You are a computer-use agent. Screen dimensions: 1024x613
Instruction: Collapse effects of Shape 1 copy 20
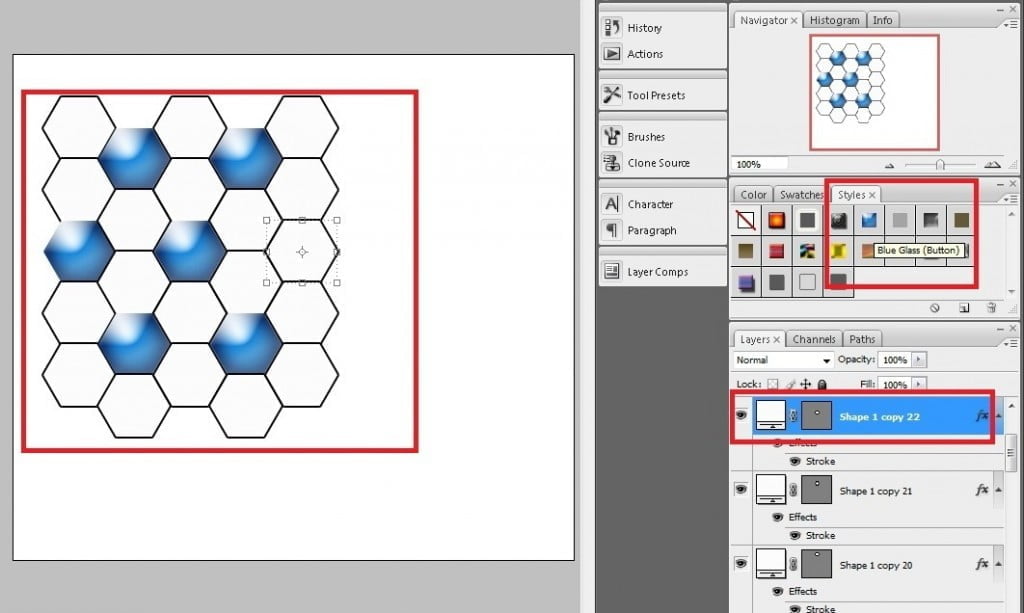(1001, 565)
